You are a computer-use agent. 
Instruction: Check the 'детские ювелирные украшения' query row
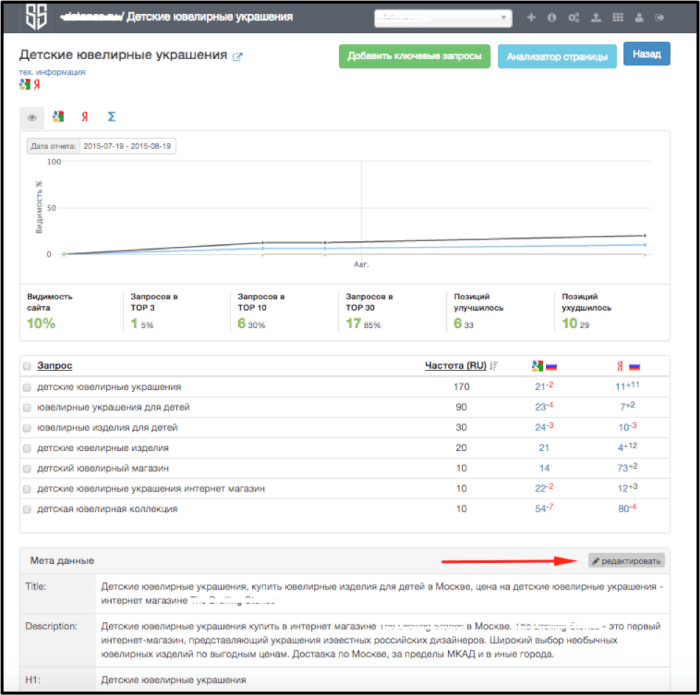click(27, 387)
